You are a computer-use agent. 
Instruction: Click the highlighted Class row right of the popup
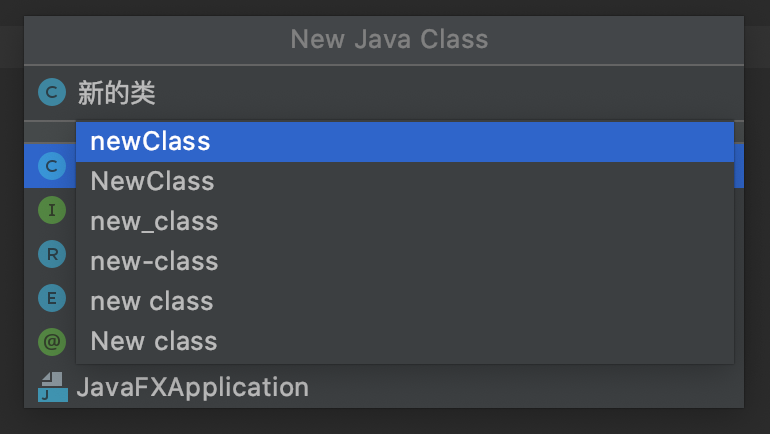739,165
